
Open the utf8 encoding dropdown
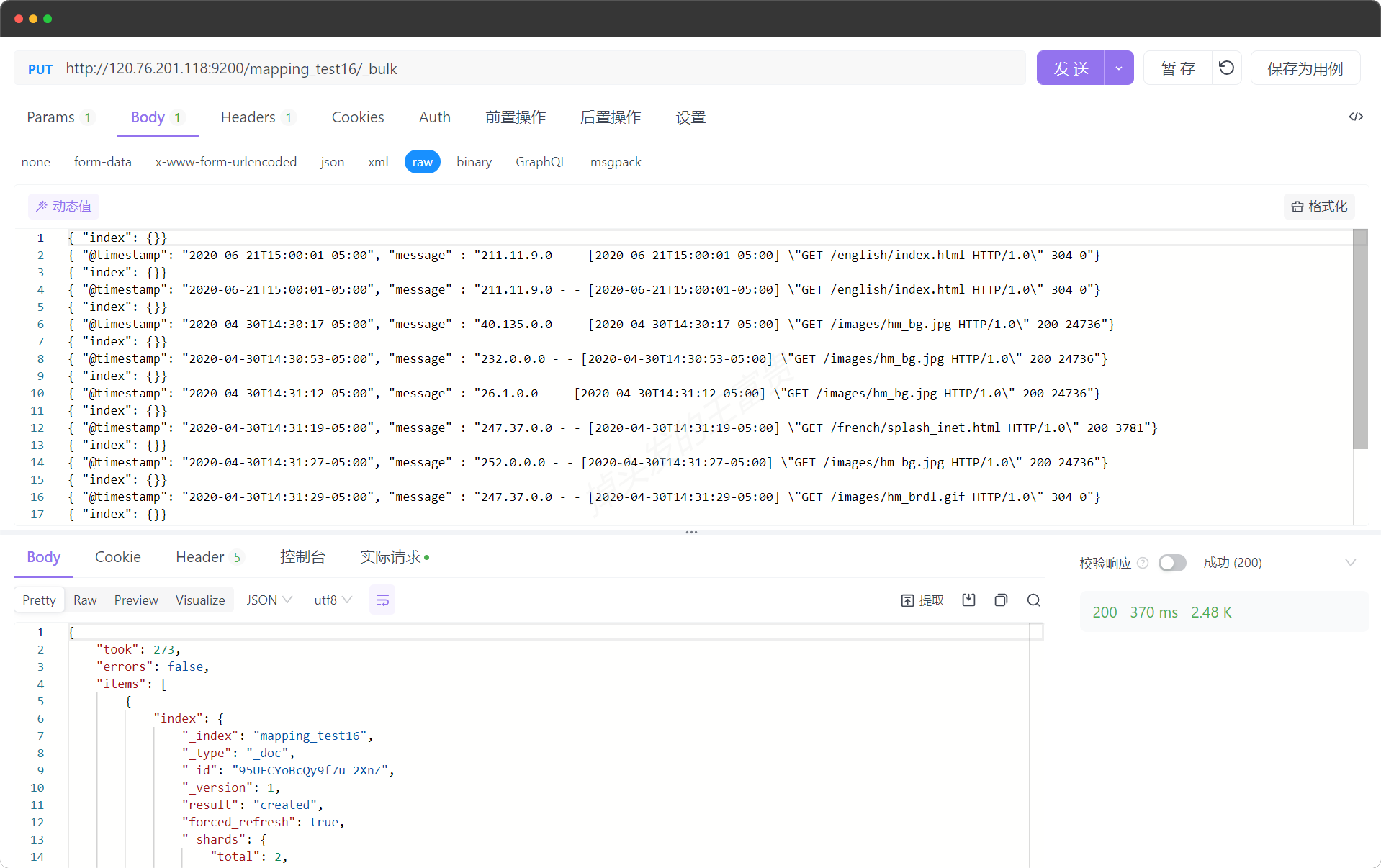click(x=333, y=600)
